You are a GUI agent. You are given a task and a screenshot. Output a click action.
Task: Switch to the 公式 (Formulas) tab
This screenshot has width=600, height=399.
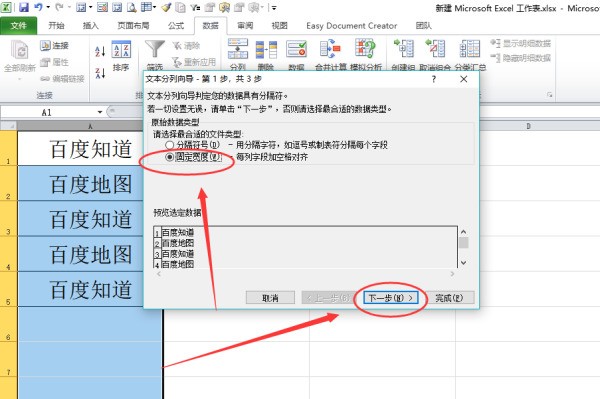[x=176, y=26]
